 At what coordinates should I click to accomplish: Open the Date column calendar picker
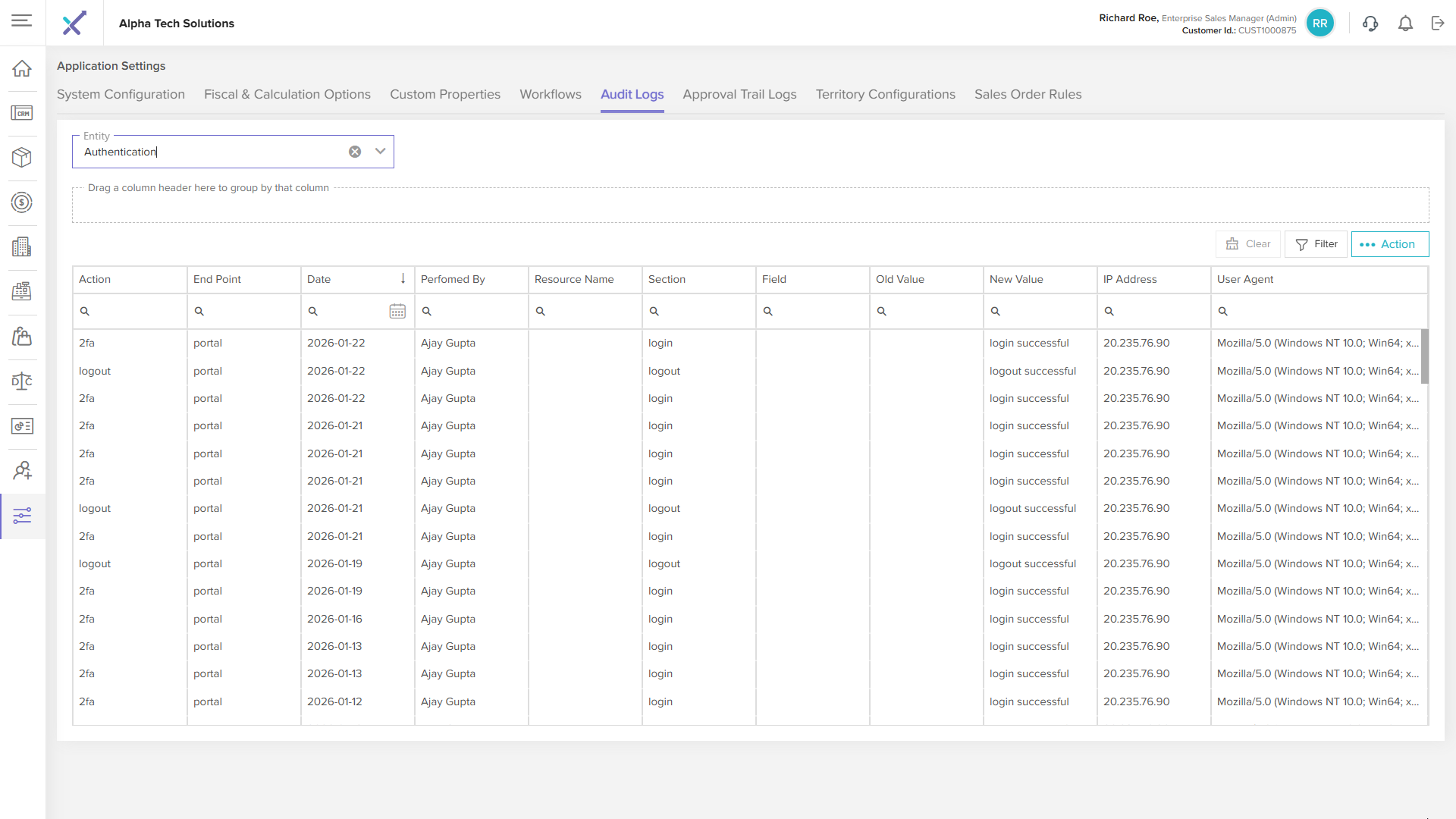click(397, 311)
